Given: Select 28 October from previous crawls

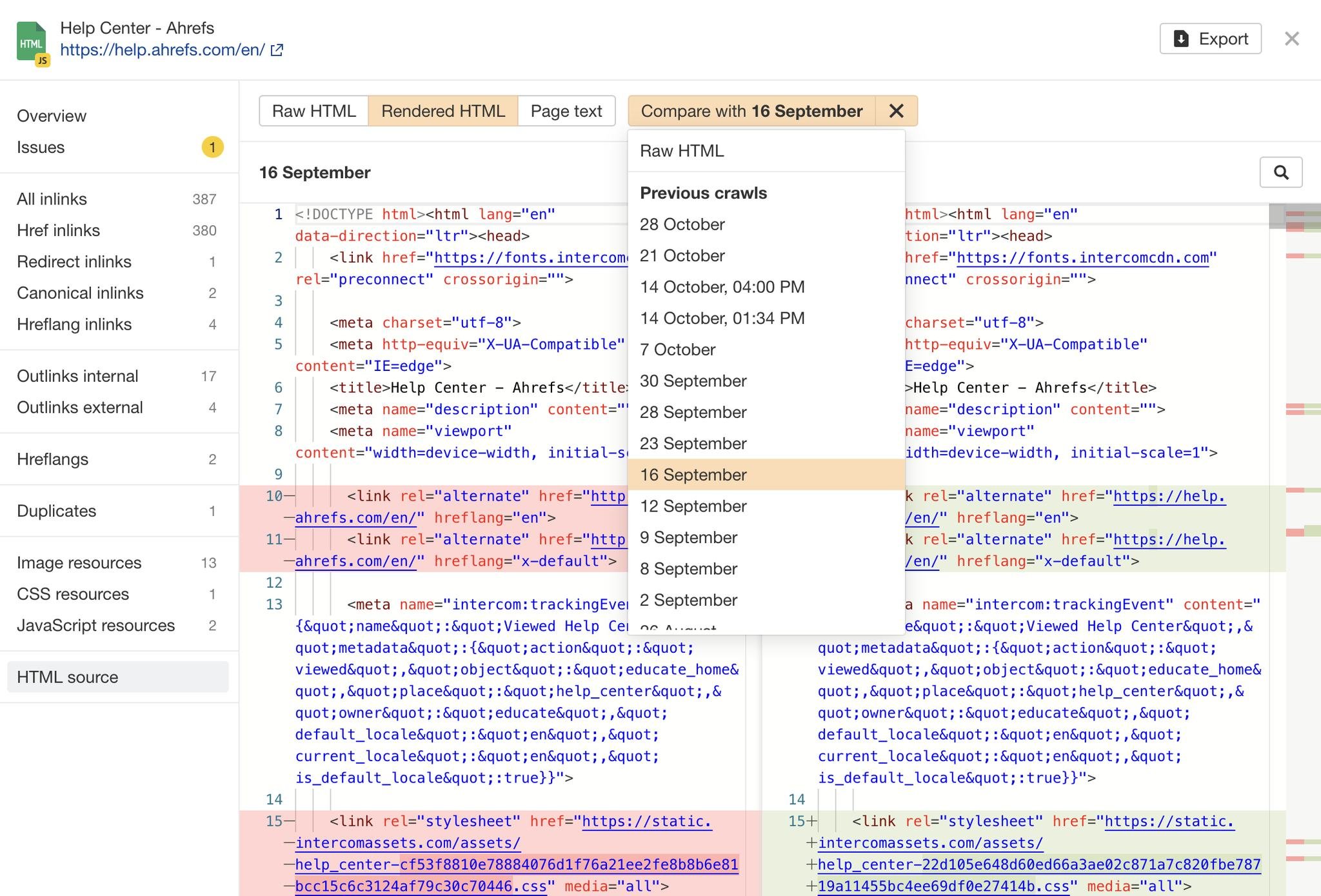Looking at the screenshot, I should pyautogui.click(x=682, y=224).
